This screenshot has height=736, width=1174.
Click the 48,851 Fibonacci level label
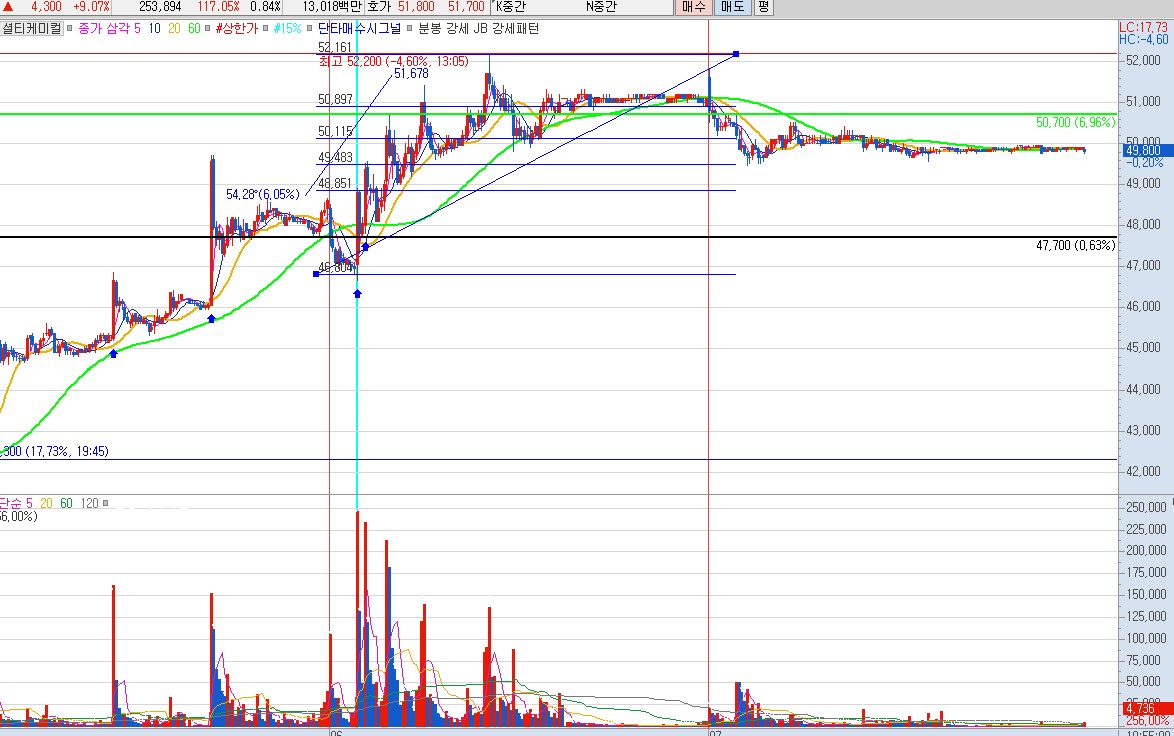(x=335, y=183)
